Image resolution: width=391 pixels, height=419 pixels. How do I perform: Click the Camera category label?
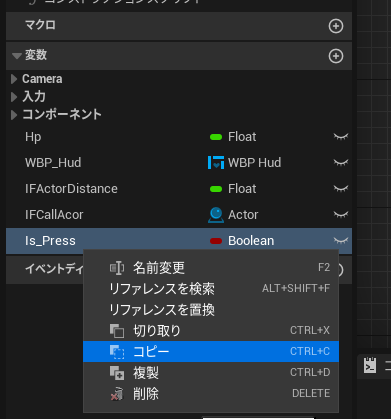coord(42,79)
